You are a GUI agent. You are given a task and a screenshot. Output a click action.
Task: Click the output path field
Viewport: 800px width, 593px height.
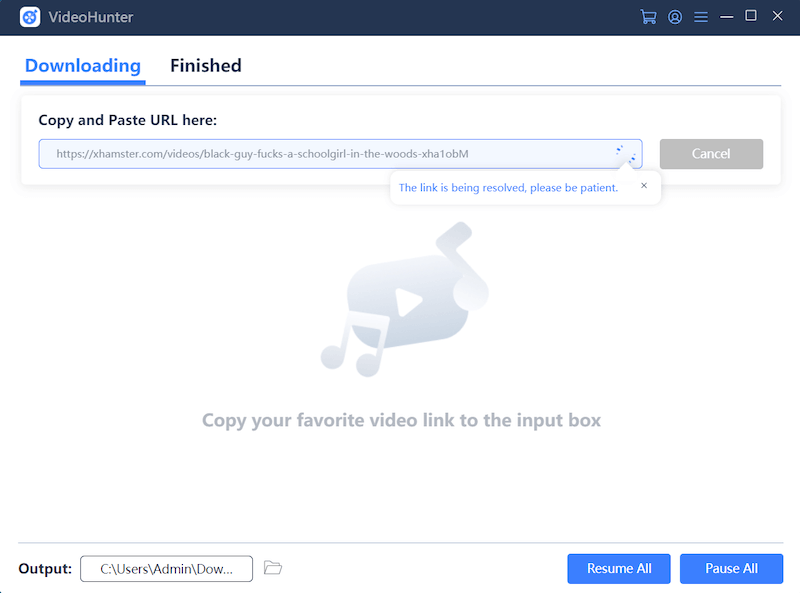(166, 569)
